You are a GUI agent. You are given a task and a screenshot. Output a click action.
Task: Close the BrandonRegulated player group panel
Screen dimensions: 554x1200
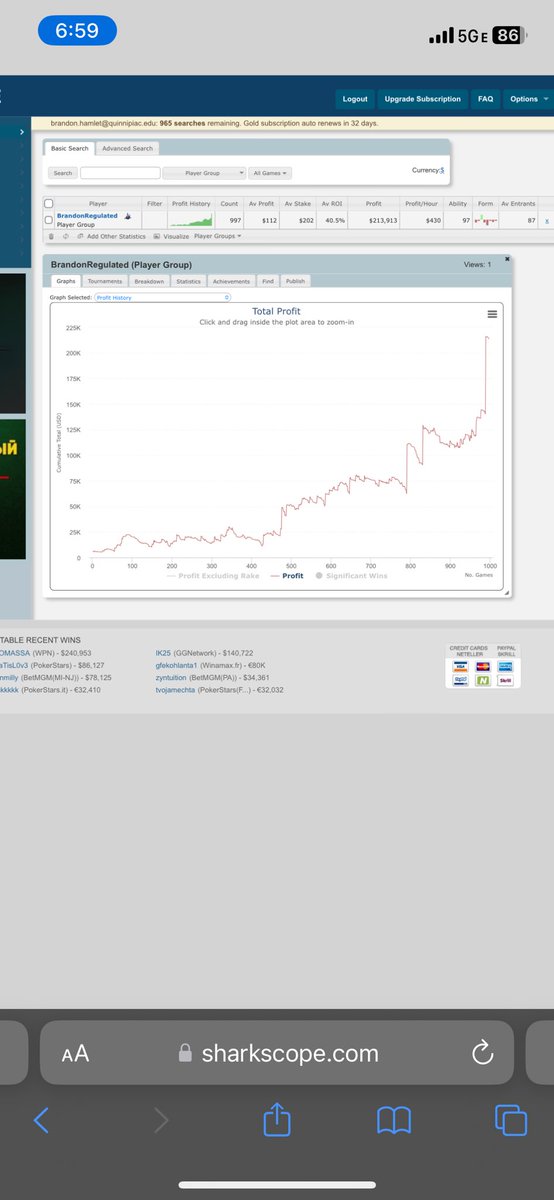(507, 259)
